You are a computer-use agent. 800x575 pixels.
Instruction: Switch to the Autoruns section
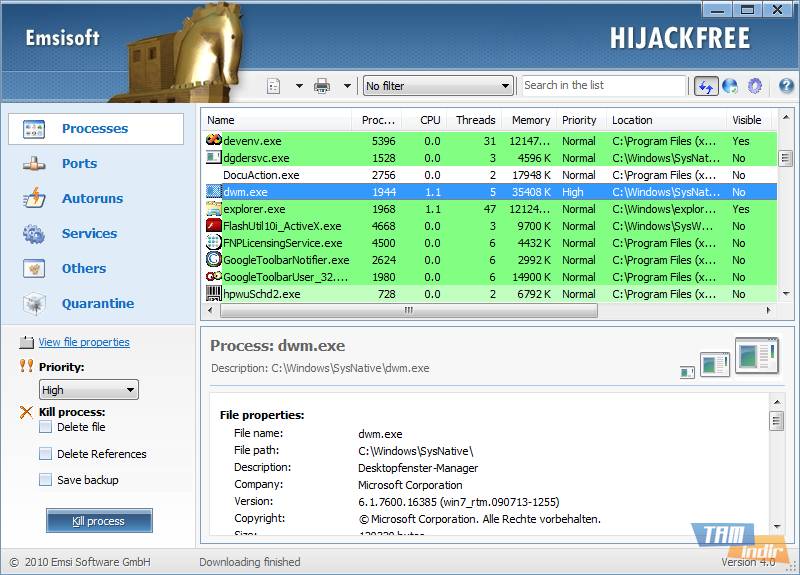click(x=92, y=198)
